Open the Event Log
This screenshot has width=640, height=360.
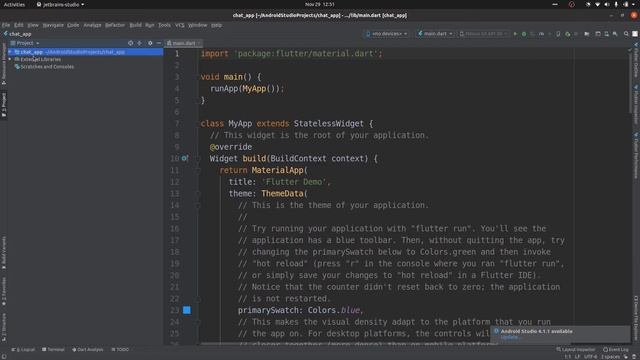pyautogui.click(x=616, y=349)
